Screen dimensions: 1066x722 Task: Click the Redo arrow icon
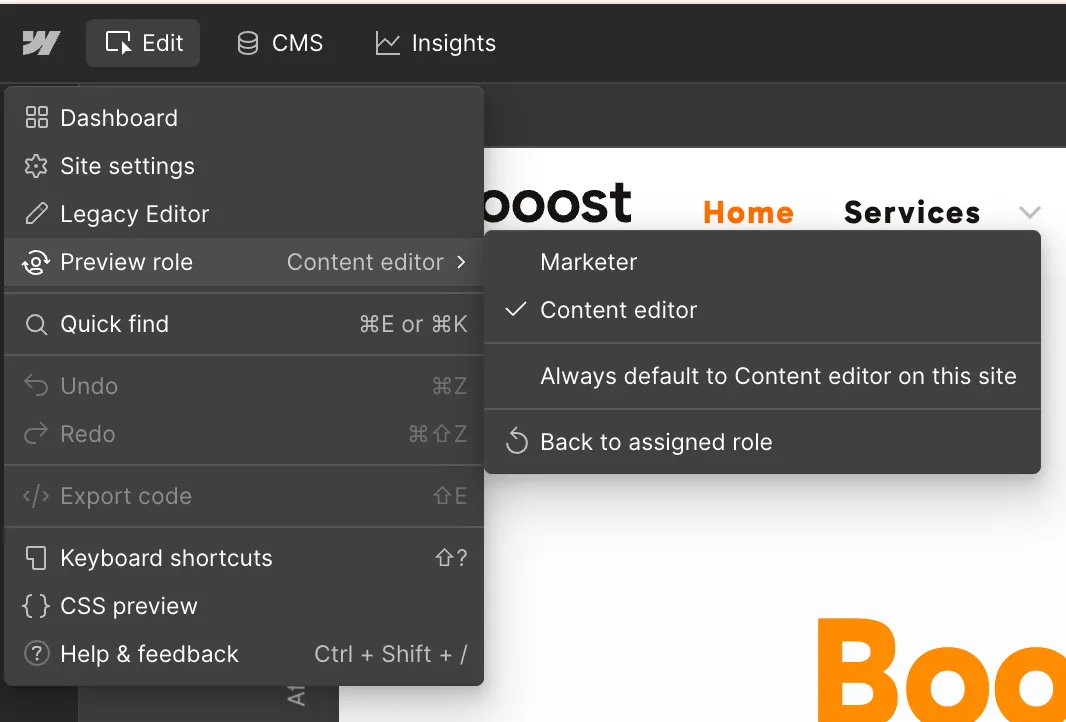pyautogui.click(x=36, y=434)
